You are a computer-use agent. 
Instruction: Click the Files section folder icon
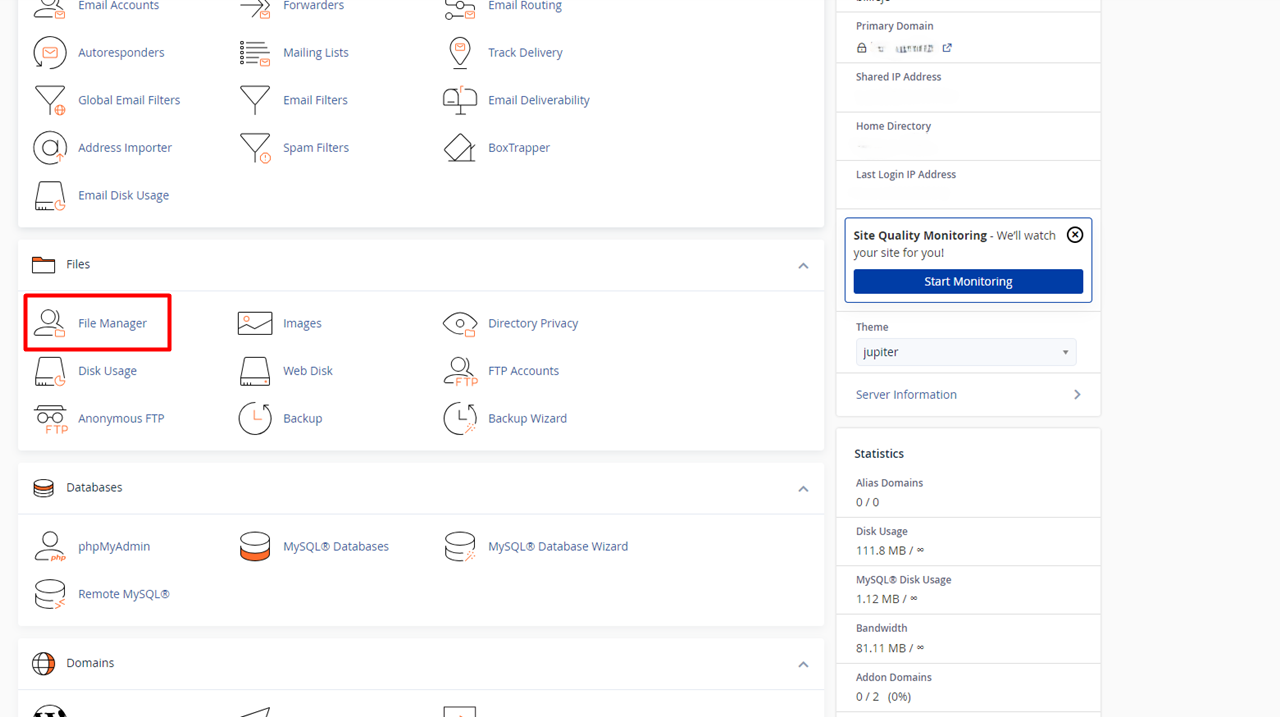pos(43,264)
